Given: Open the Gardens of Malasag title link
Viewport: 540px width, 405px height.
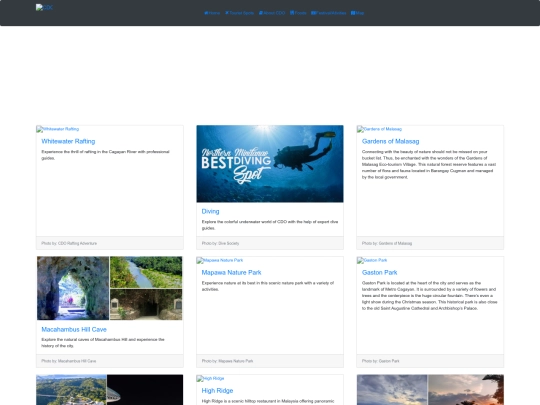Looking at the screenshot, I should (391, 141).
